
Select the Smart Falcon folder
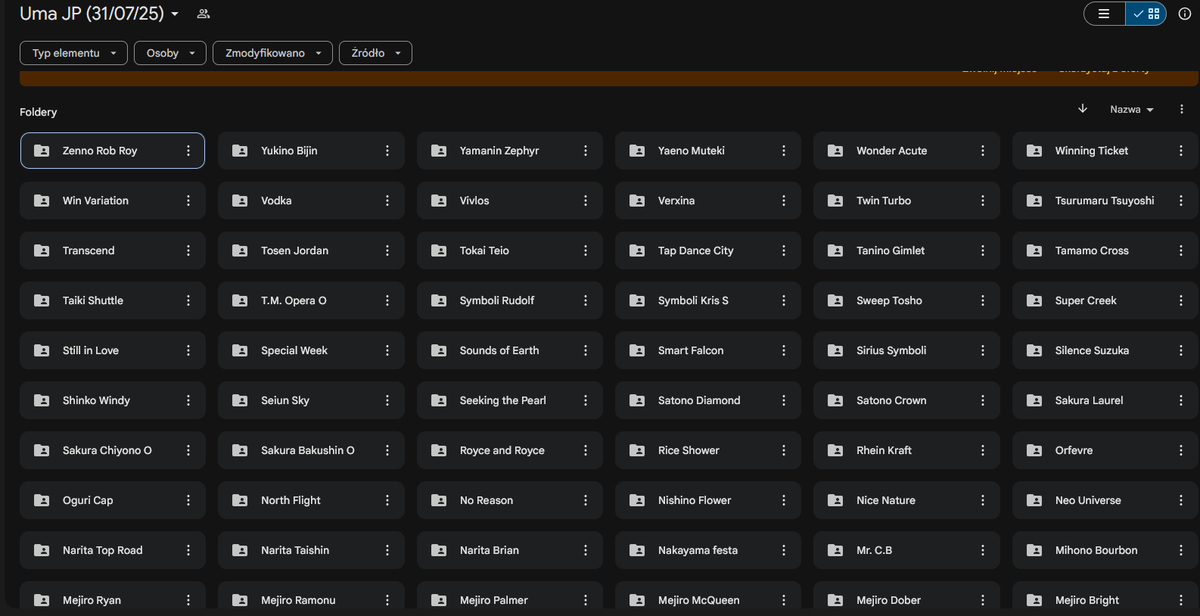tap(709, 351)
